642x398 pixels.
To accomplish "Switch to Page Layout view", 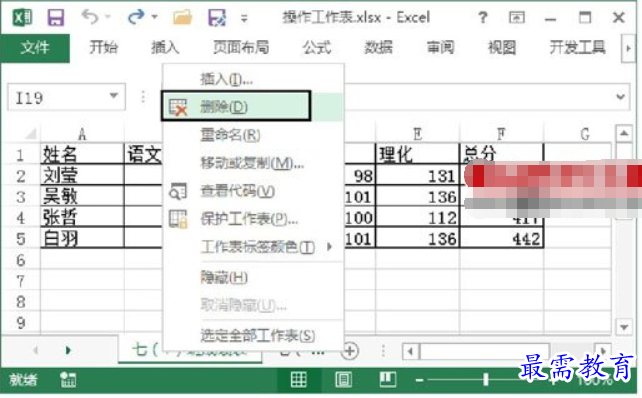I will pos(343,380).
